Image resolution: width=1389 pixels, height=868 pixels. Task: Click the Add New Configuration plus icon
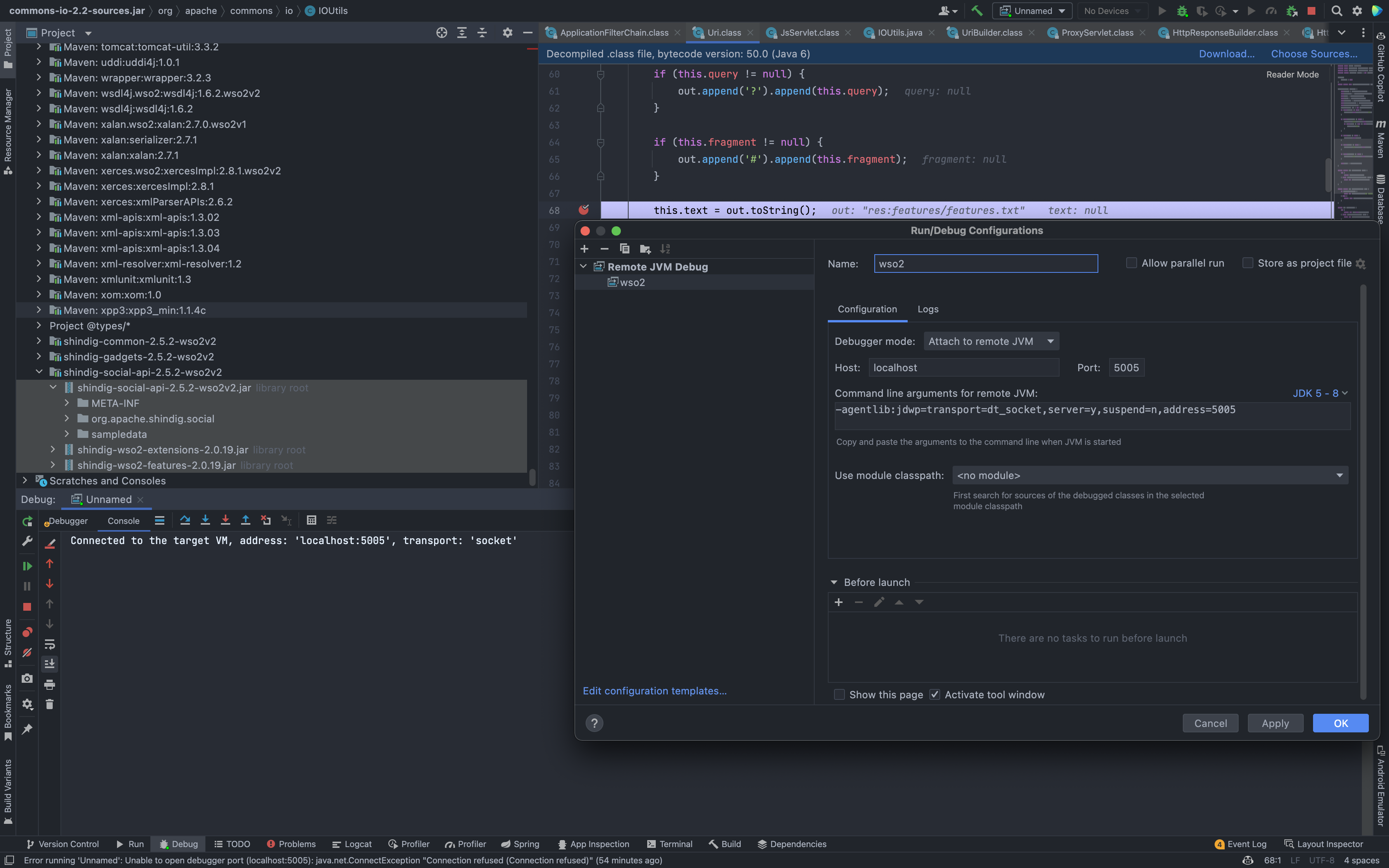click(x=584, y=248)
